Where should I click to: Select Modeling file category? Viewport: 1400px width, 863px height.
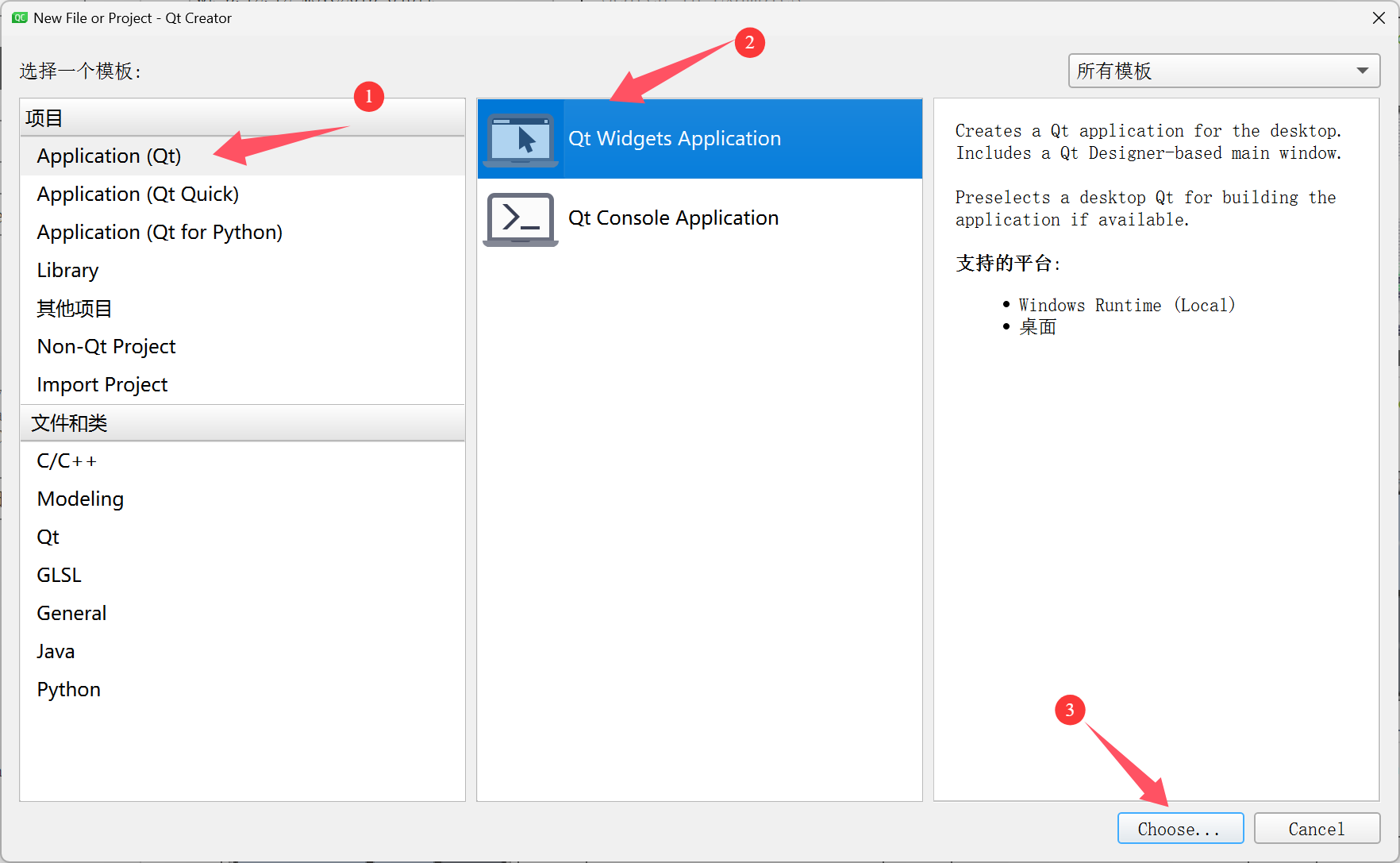click(242, 499)
